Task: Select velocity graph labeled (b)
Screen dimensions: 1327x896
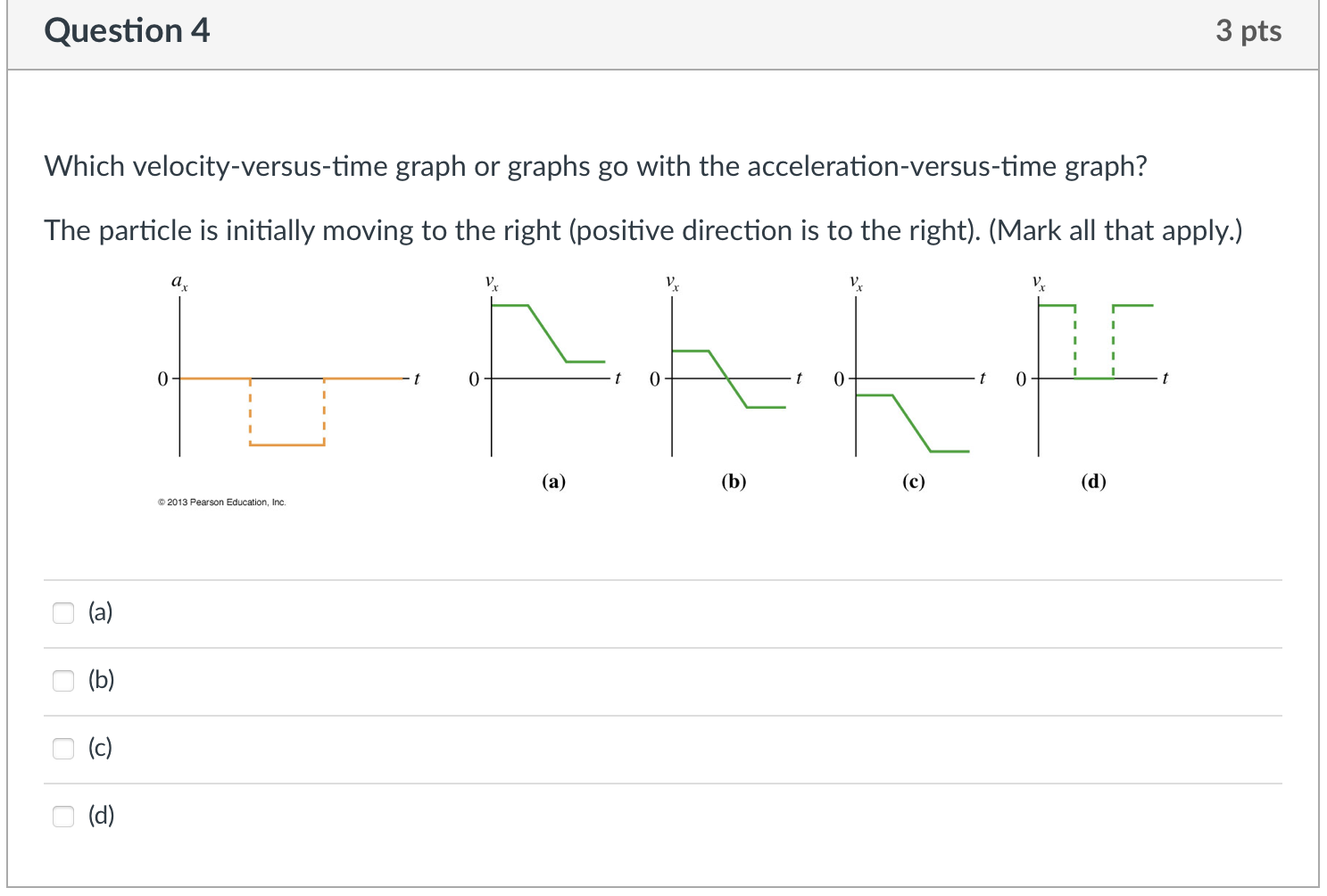Action: point(727,375)
